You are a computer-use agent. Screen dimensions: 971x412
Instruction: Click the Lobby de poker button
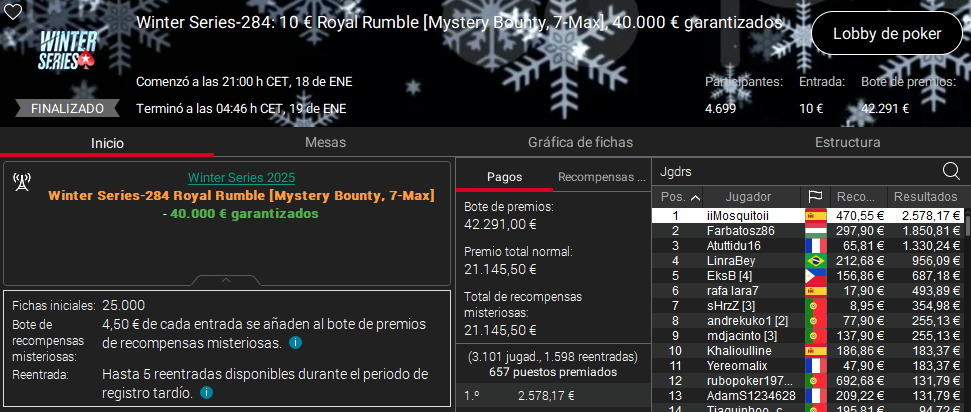pyautogui.click(x=887, y=33)
